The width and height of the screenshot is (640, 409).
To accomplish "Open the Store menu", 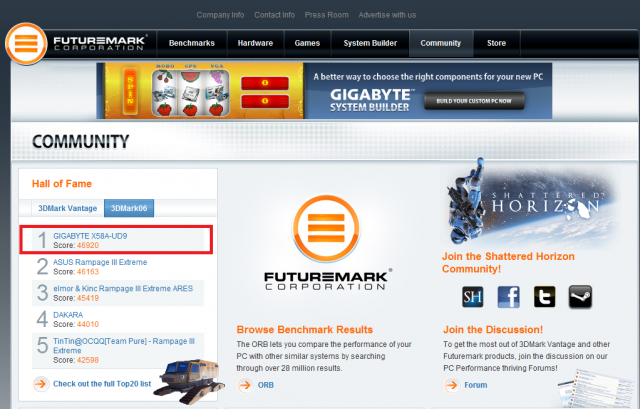I will click(x=496, y=43).
